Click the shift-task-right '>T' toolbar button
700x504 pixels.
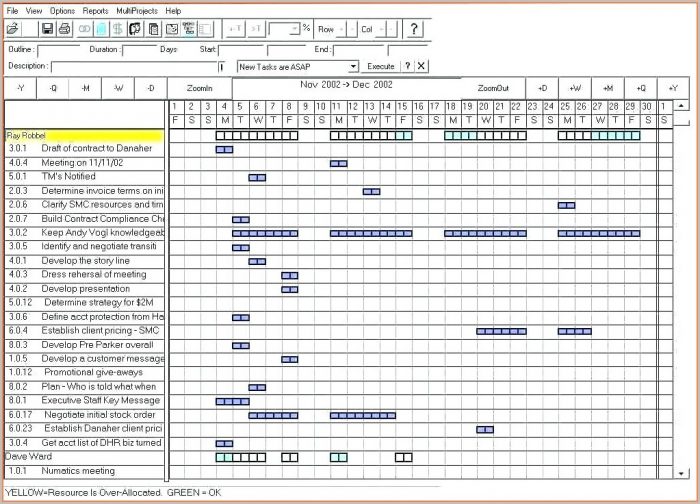pyautogui.click(x=255, y=29)
